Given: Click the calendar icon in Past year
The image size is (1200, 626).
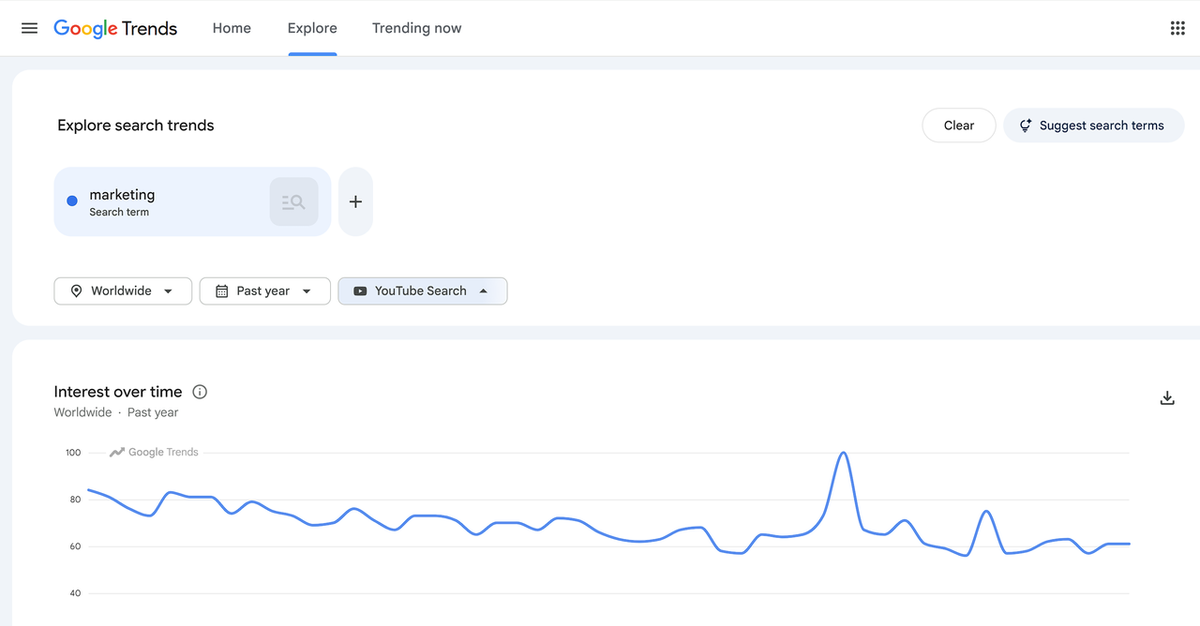Looking at the screenshot, I should [221, 291].
